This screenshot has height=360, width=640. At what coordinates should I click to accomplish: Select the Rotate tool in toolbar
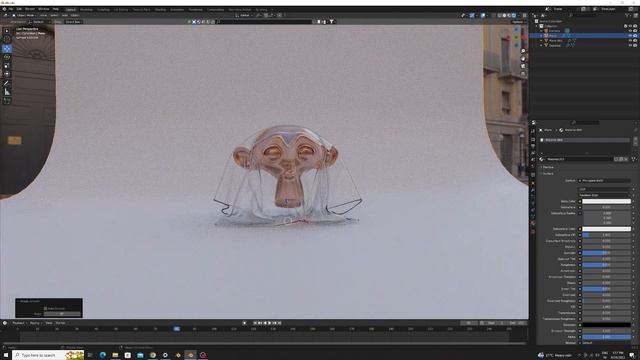[7, 57]
